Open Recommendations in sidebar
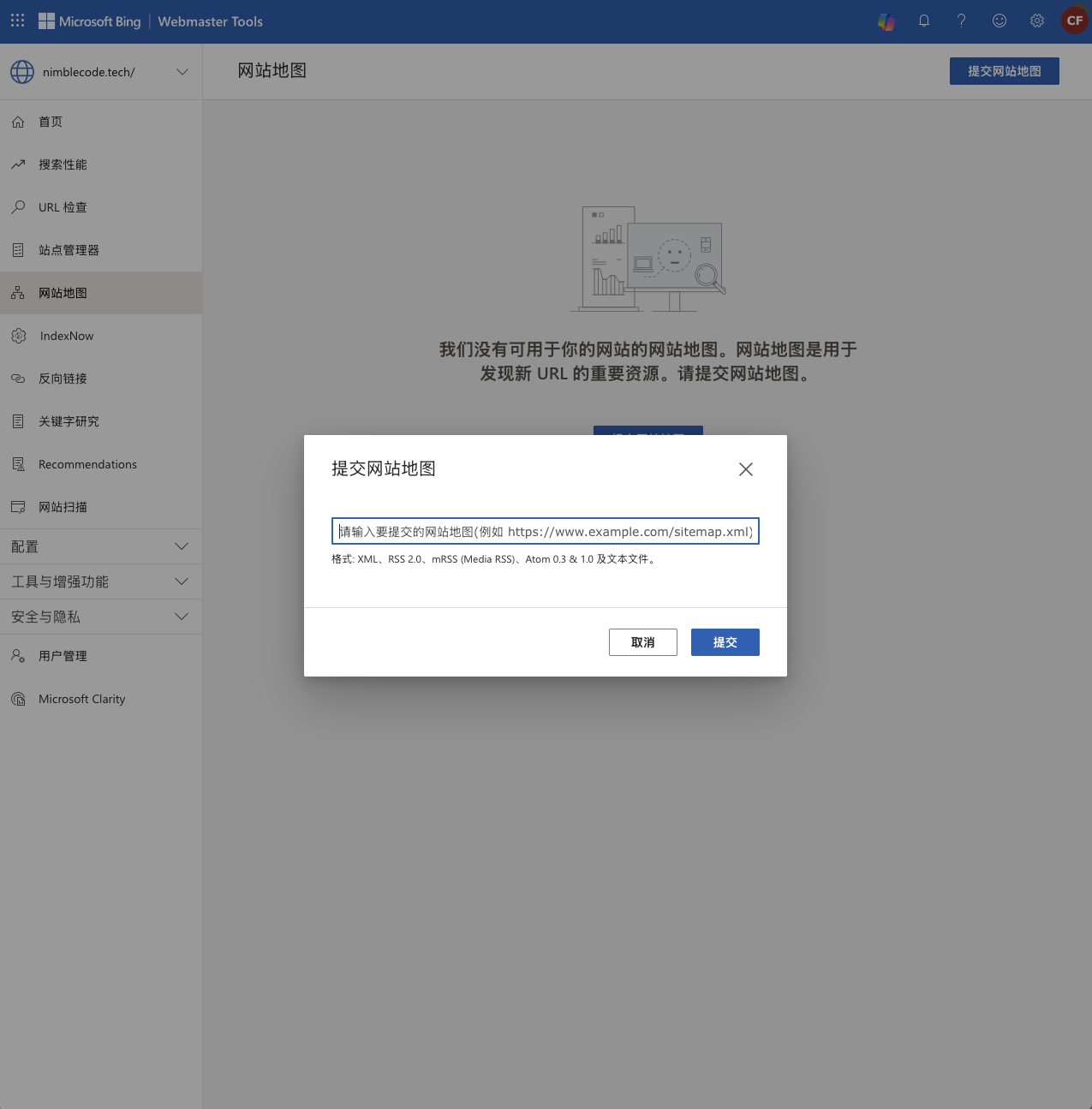Screen dimensions: 1092x1109 87,464
